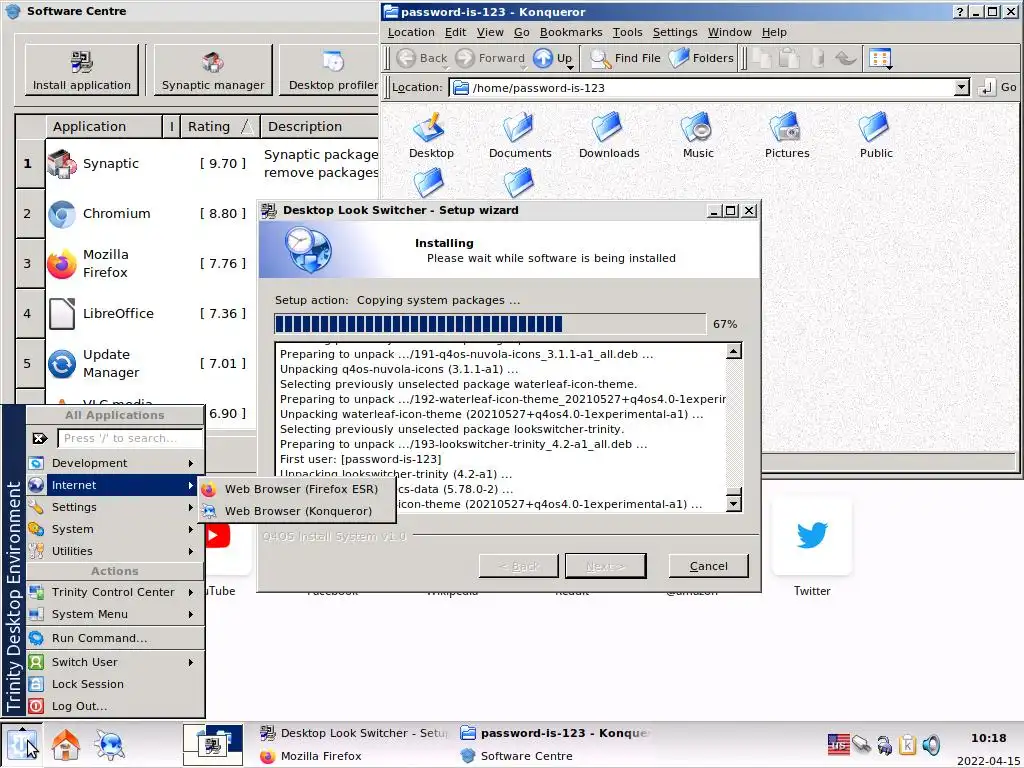
Task: Select Run Command from start menu
Action: coord(115,638)
